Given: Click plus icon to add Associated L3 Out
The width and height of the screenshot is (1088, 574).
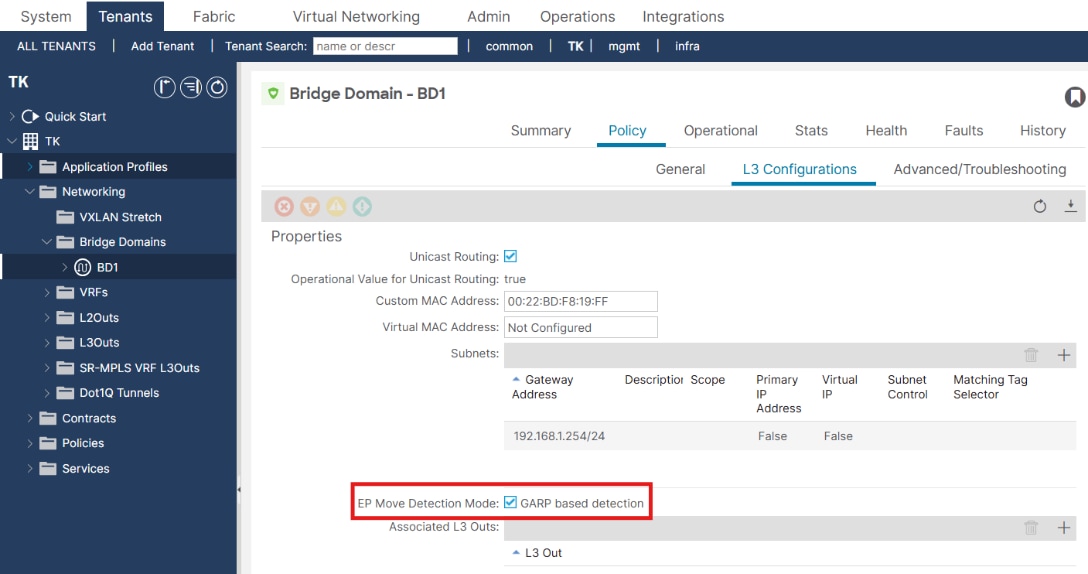Looking at the screenshot, I should pyautogui.click(x=1064, y=528).
